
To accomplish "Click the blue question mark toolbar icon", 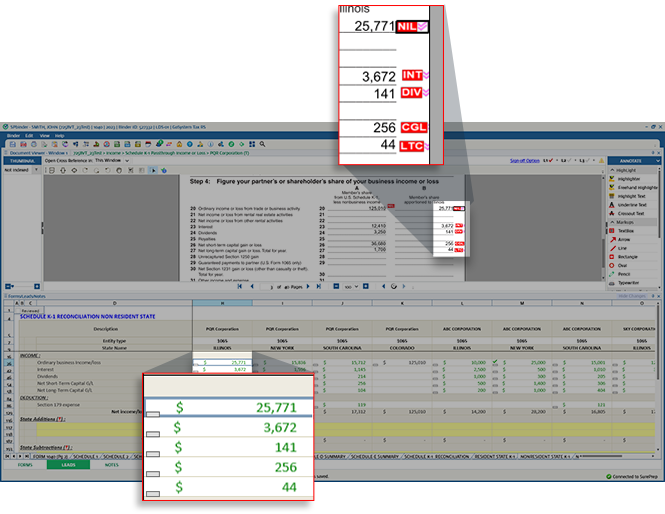I will pos(190,145).
